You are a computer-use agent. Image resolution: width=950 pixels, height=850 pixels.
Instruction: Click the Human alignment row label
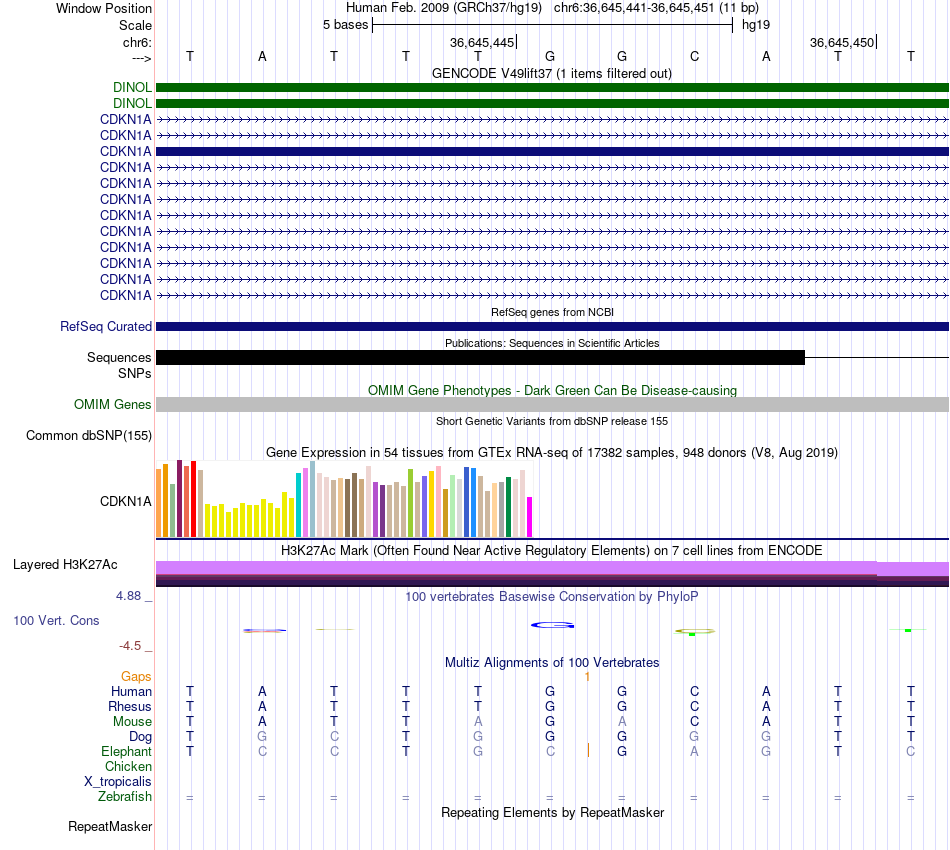(131, 692)
